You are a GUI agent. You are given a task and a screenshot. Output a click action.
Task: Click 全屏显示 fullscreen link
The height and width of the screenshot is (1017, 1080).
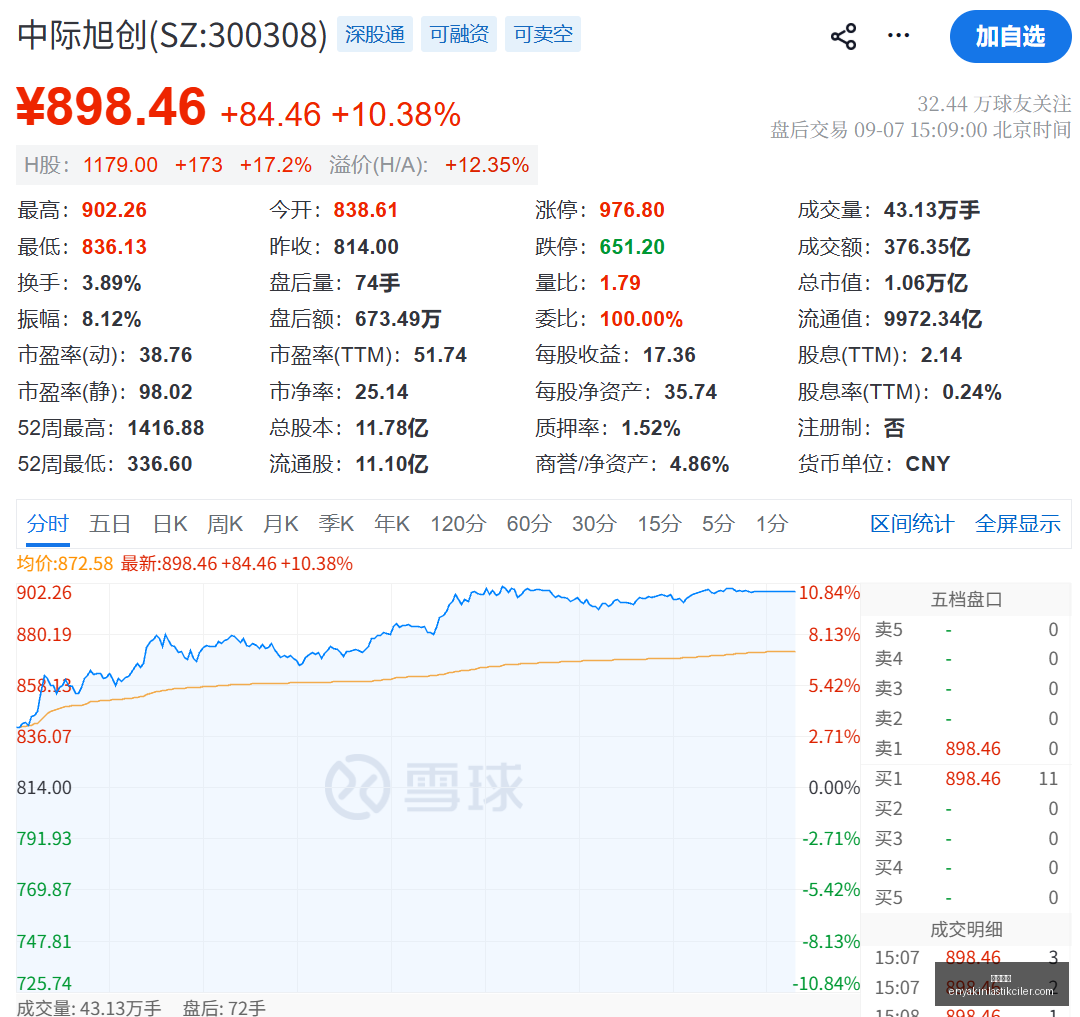pos(1017,524)
